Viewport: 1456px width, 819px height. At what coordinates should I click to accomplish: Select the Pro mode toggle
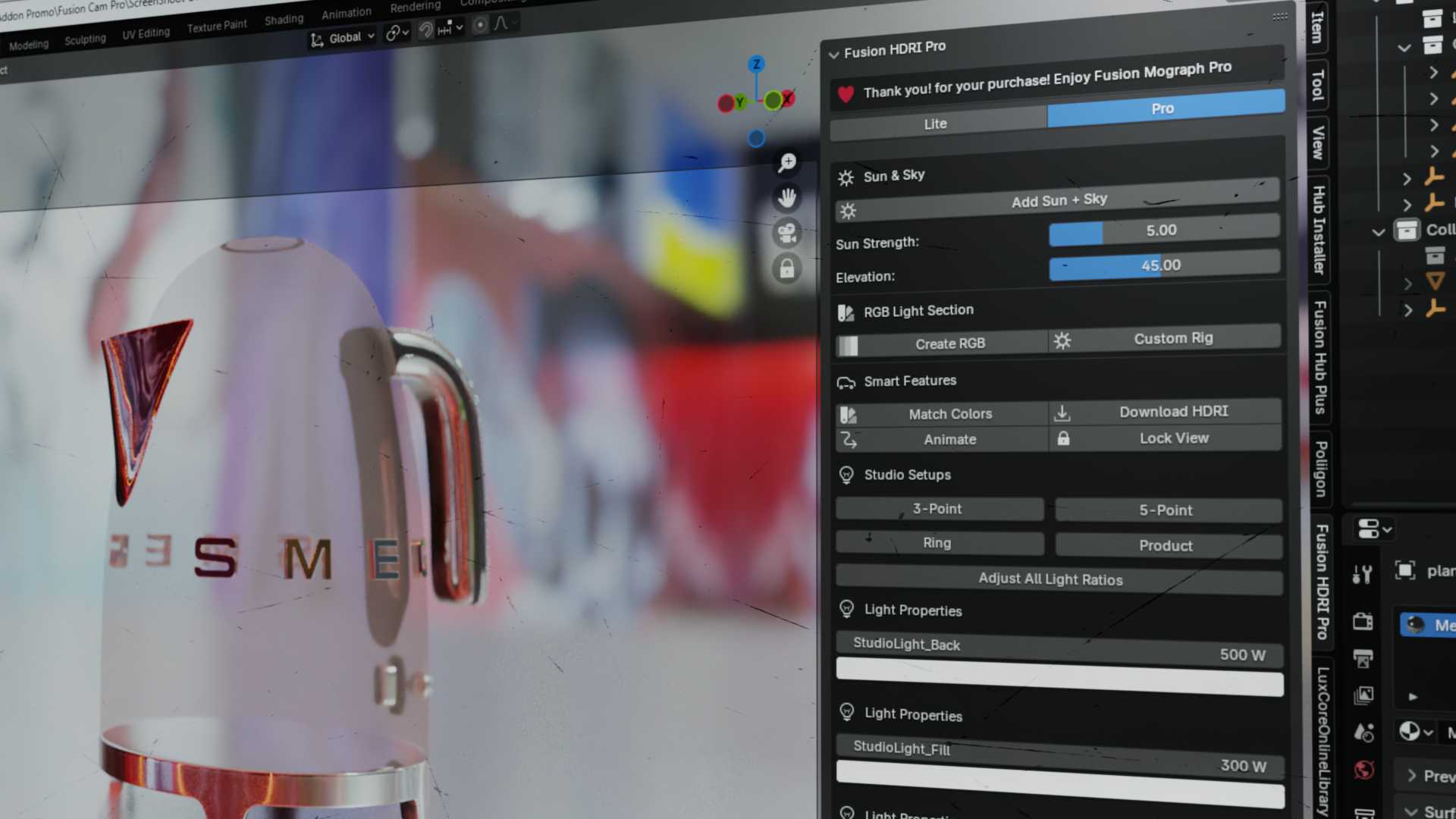1164,108
